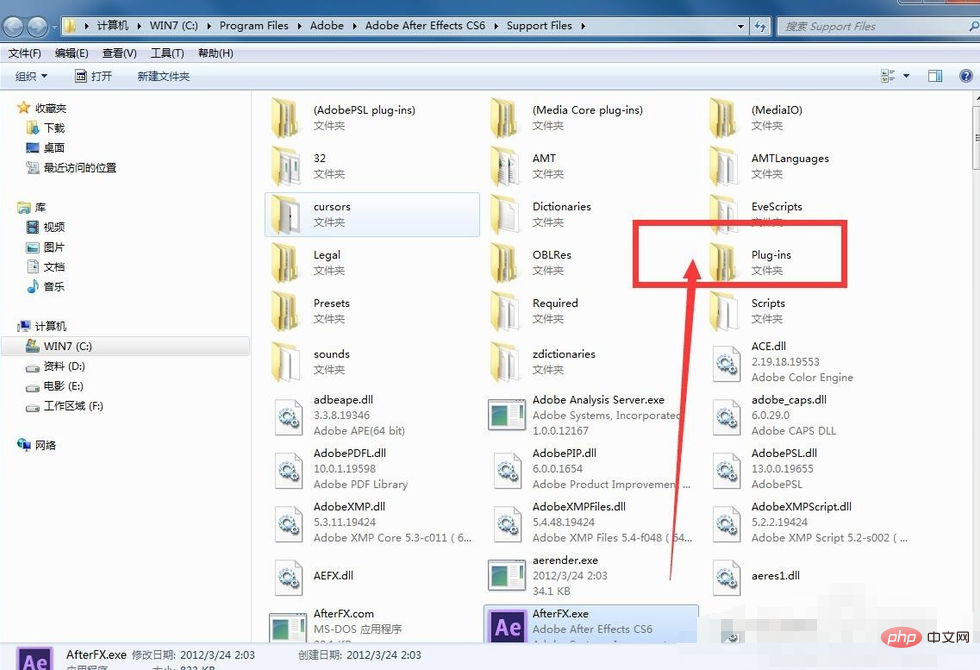
Task: Select the Legal folder icon
Action: [285, 262]
